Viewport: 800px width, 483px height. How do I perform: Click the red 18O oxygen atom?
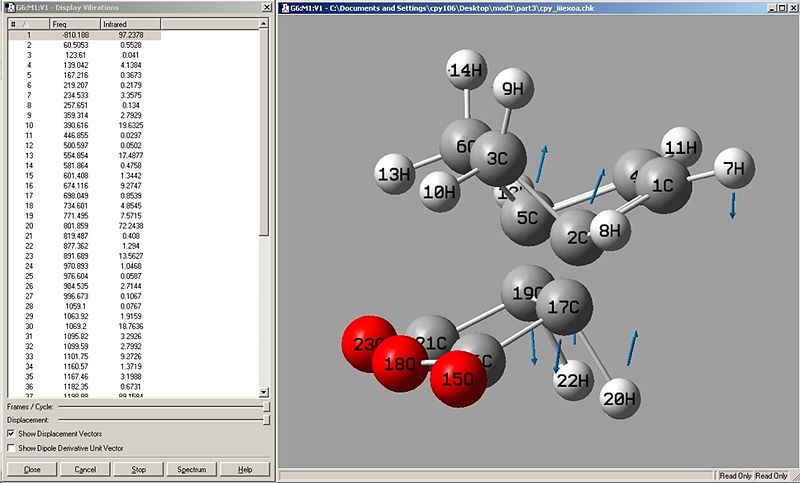[400, 364]
